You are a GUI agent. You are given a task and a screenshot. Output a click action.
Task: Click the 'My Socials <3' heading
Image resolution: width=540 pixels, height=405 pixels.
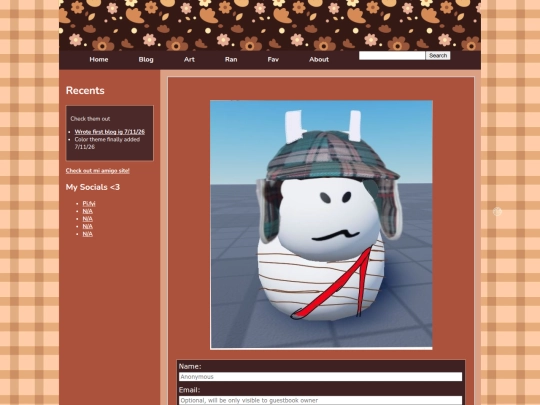pos(93,187)
